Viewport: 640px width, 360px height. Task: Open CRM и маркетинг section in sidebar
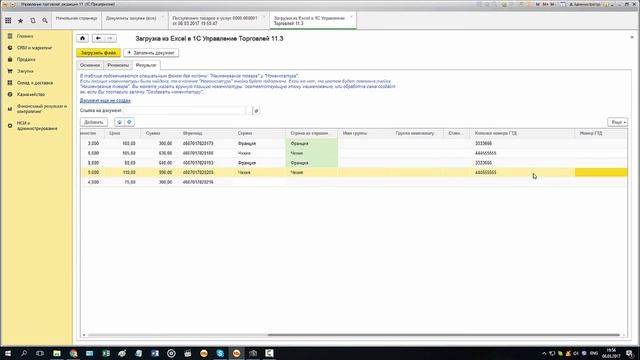34,48
